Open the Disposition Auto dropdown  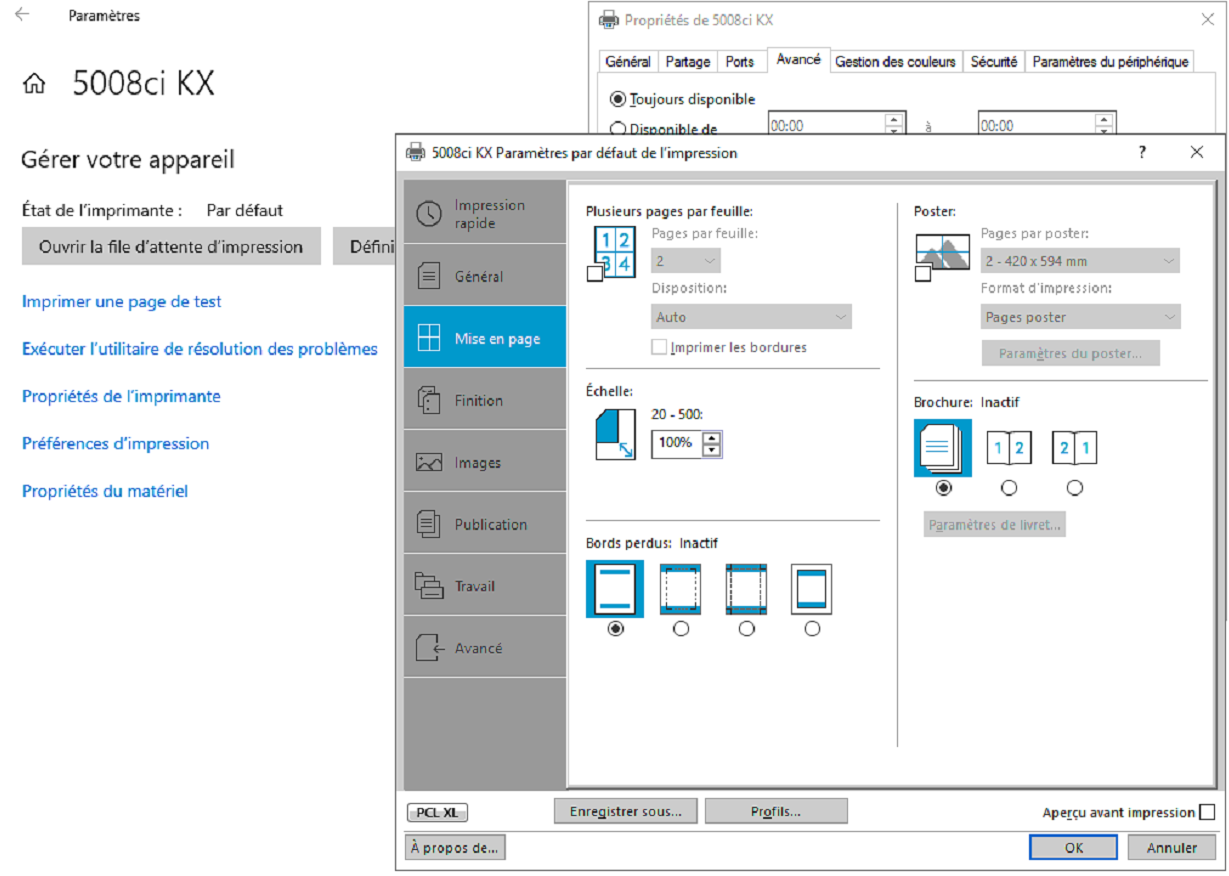pos(751,317)
